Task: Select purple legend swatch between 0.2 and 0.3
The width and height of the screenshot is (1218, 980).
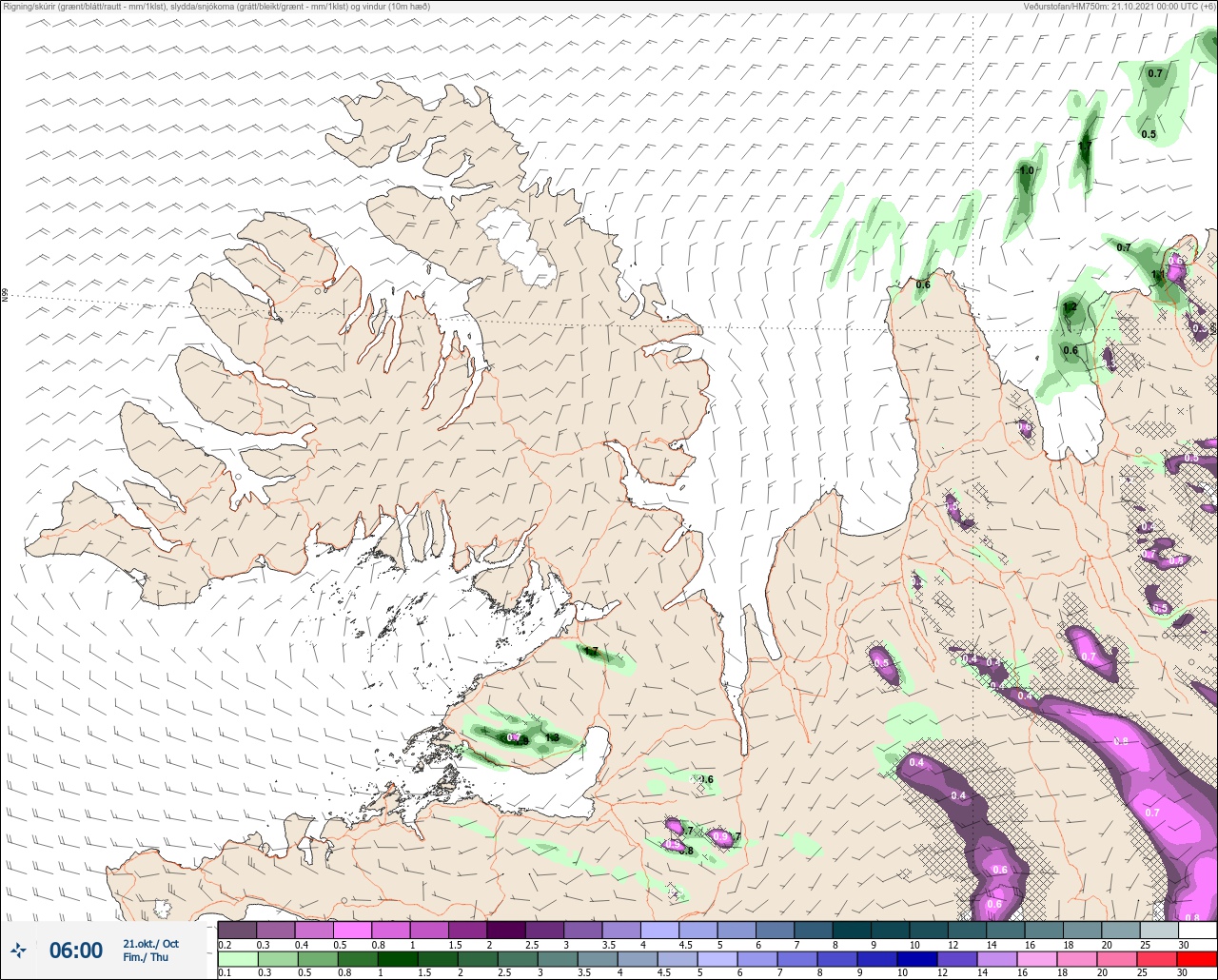Action: (x=237, y=930)
